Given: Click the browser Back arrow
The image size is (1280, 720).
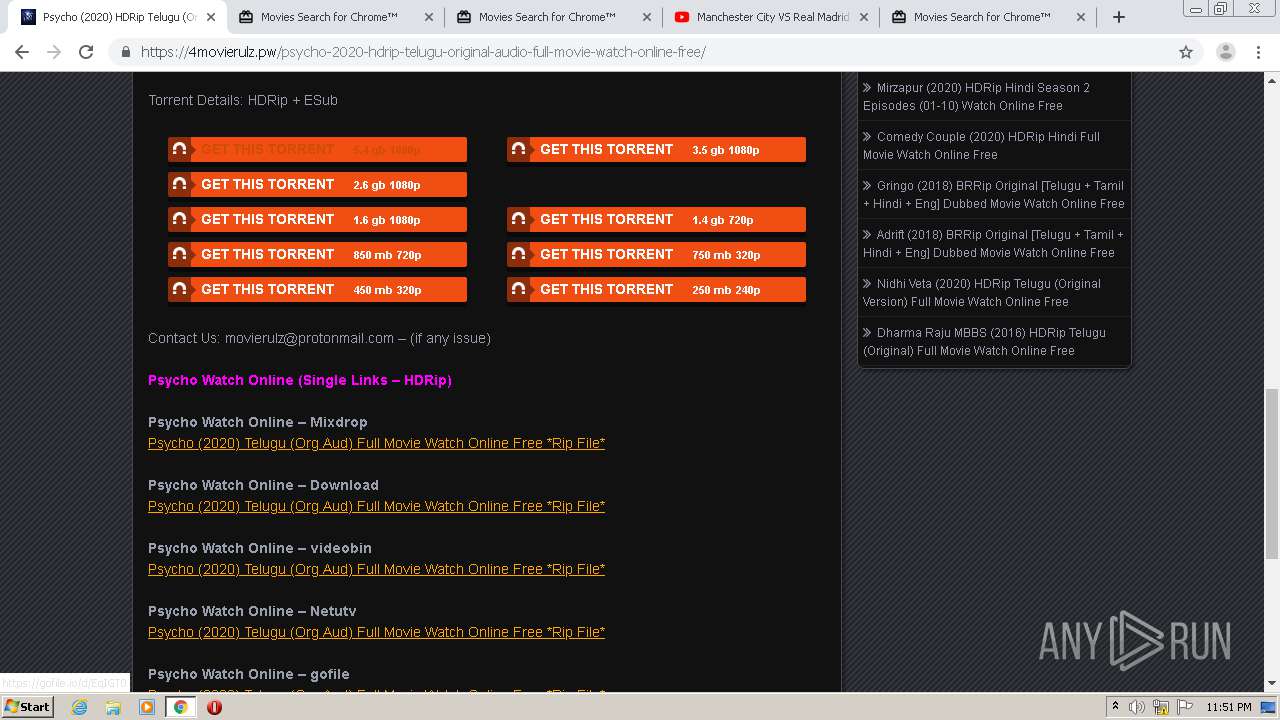Looking at the screenshot, I should click(22, 52).
